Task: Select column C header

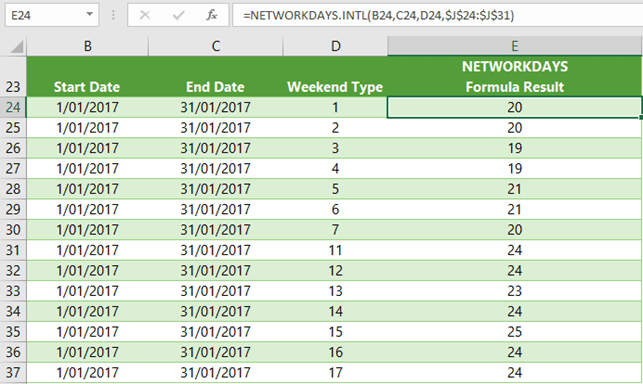Action: tap(215, 46)
